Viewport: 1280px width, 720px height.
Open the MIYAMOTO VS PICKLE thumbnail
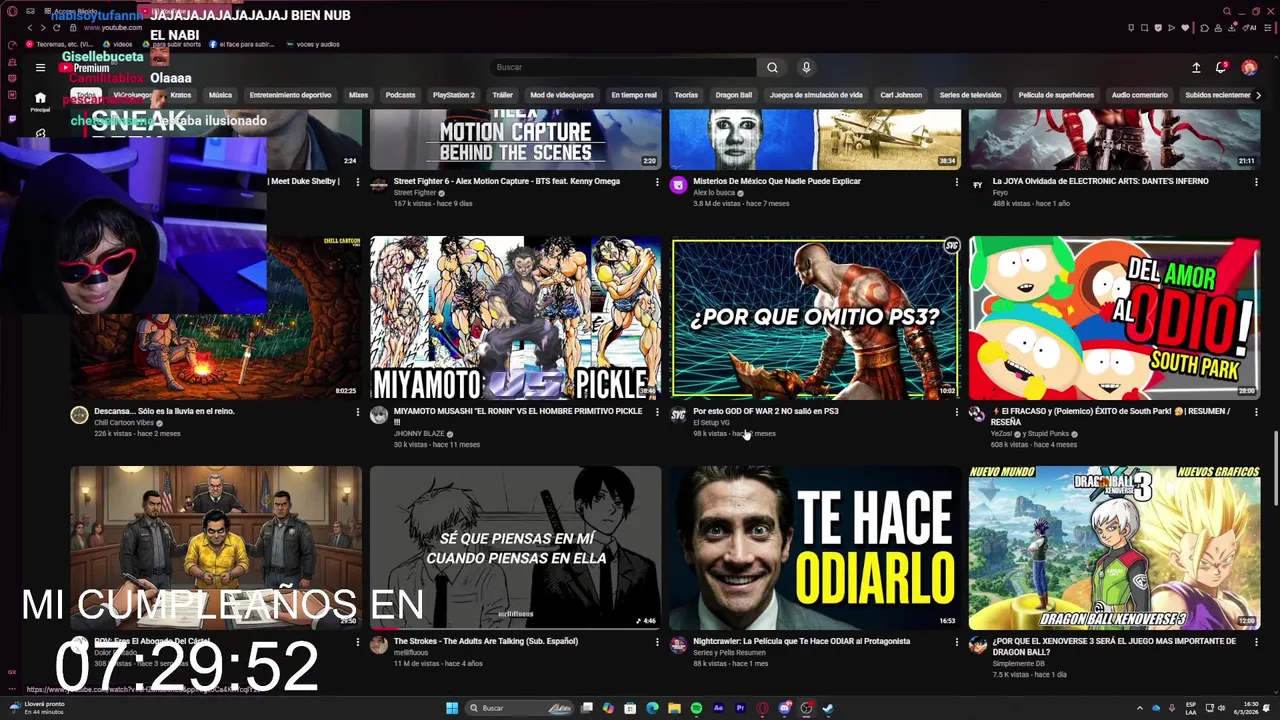tap(515, 318)
